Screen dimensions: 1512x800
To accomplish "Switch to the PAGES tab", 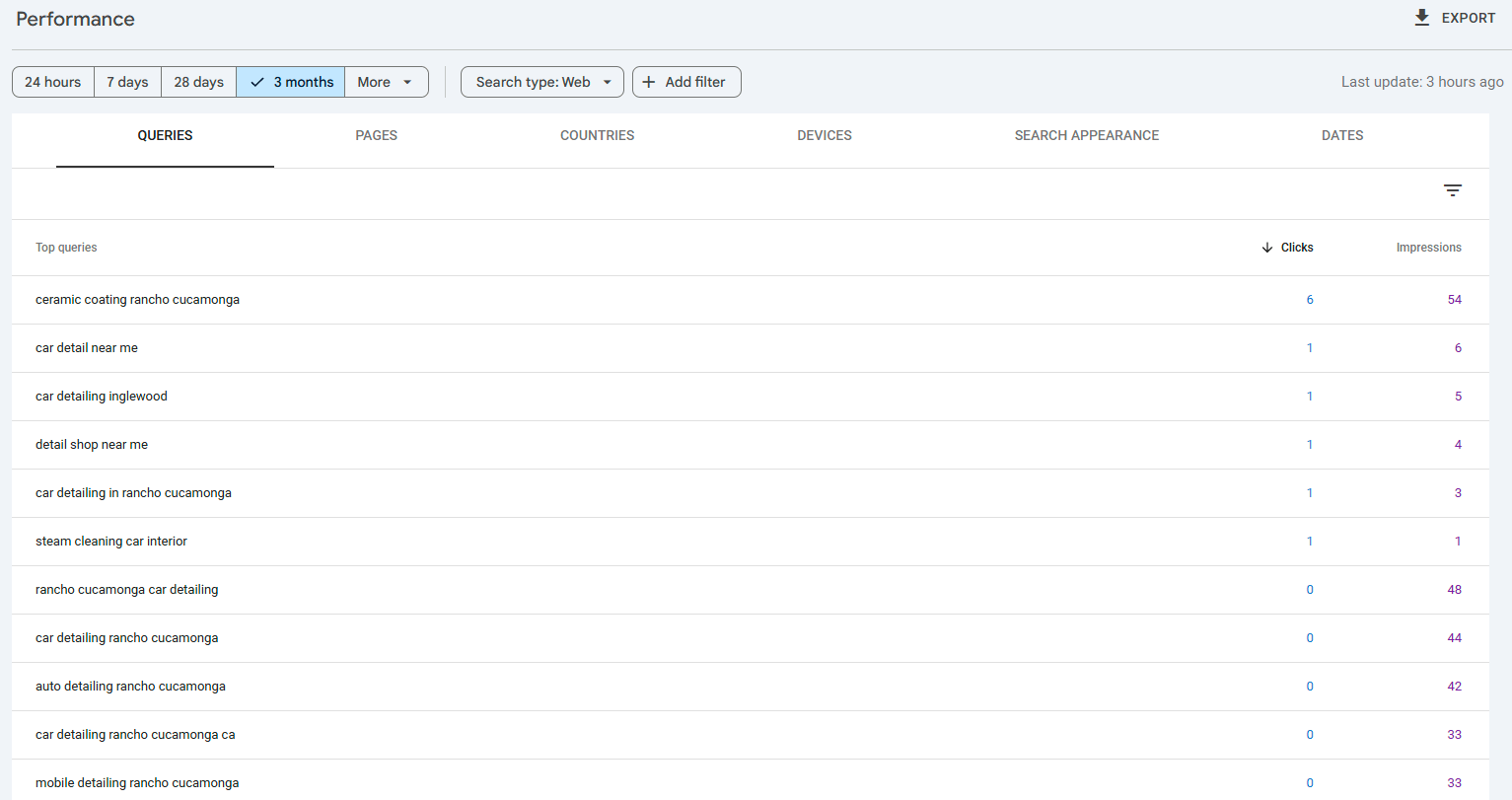I will click(376, 135).
